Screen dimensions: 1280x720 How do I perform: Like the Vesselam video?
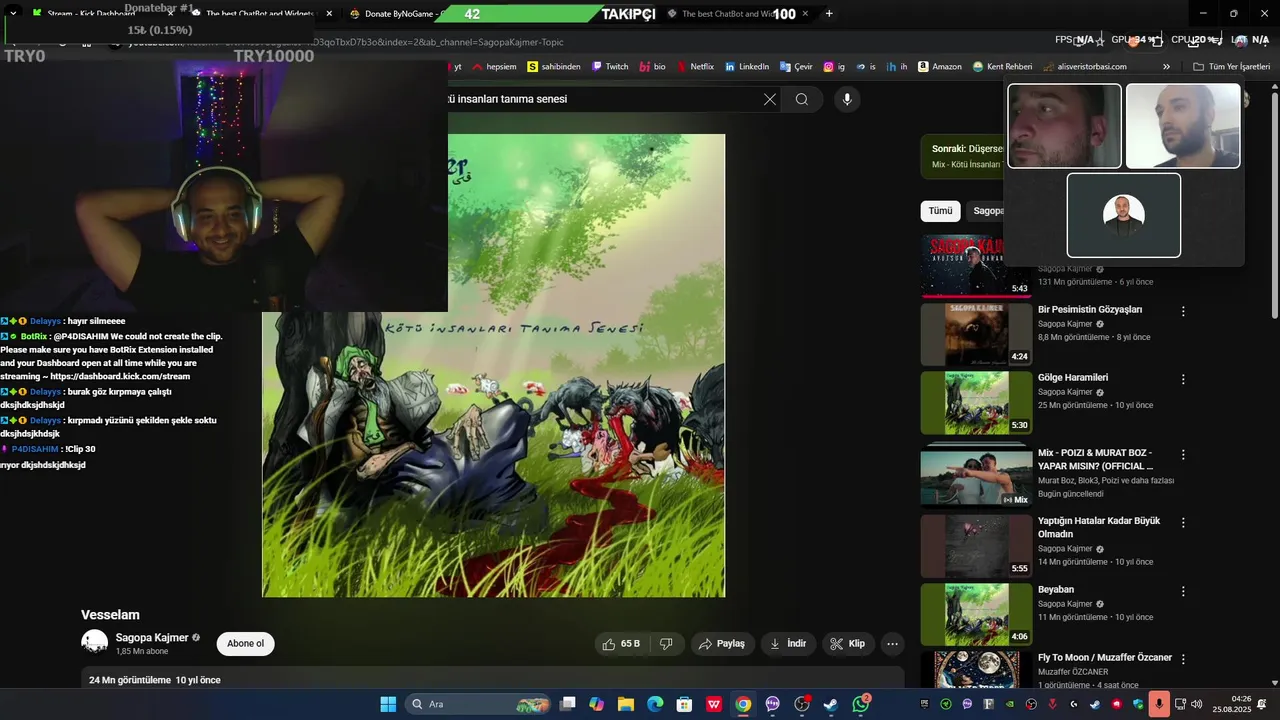(620, 644)
